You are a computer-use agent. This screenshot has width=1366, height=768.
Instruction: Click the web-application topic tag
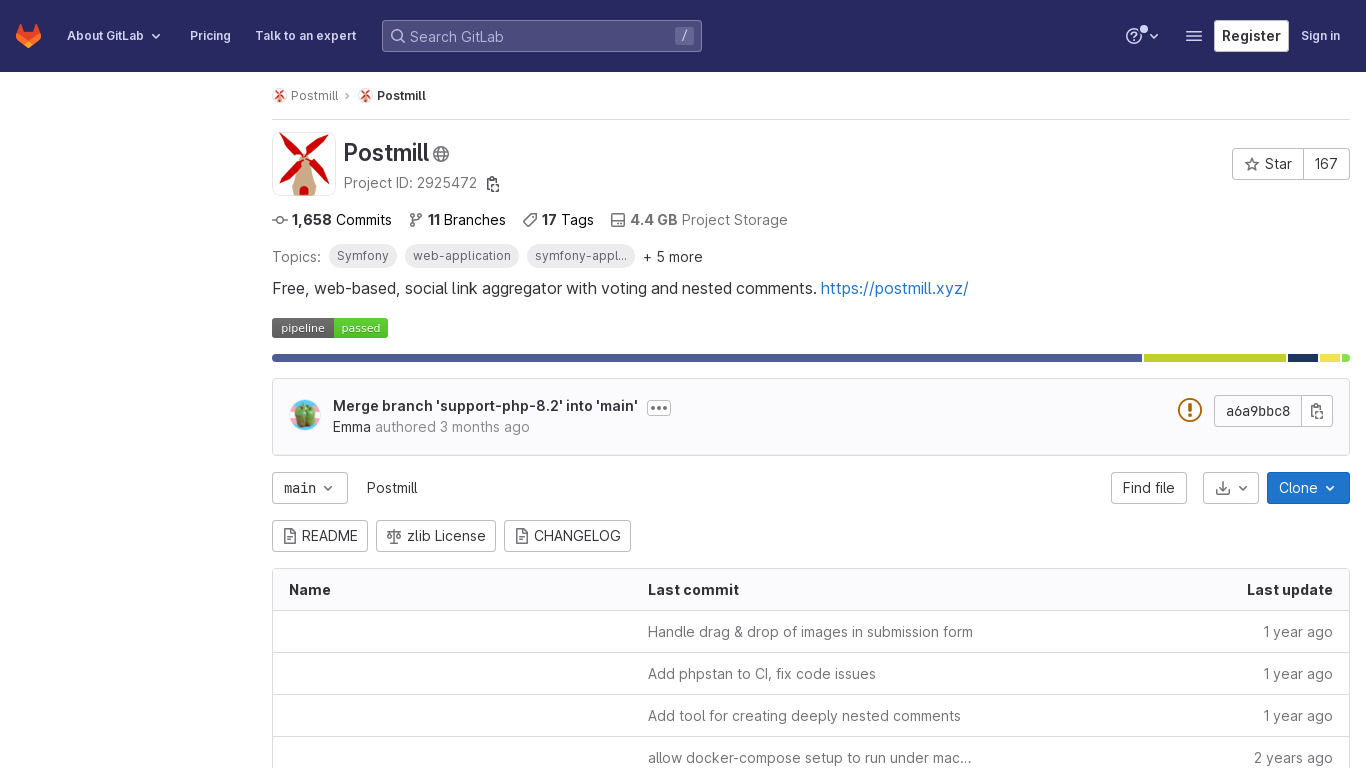pos(462,256)
